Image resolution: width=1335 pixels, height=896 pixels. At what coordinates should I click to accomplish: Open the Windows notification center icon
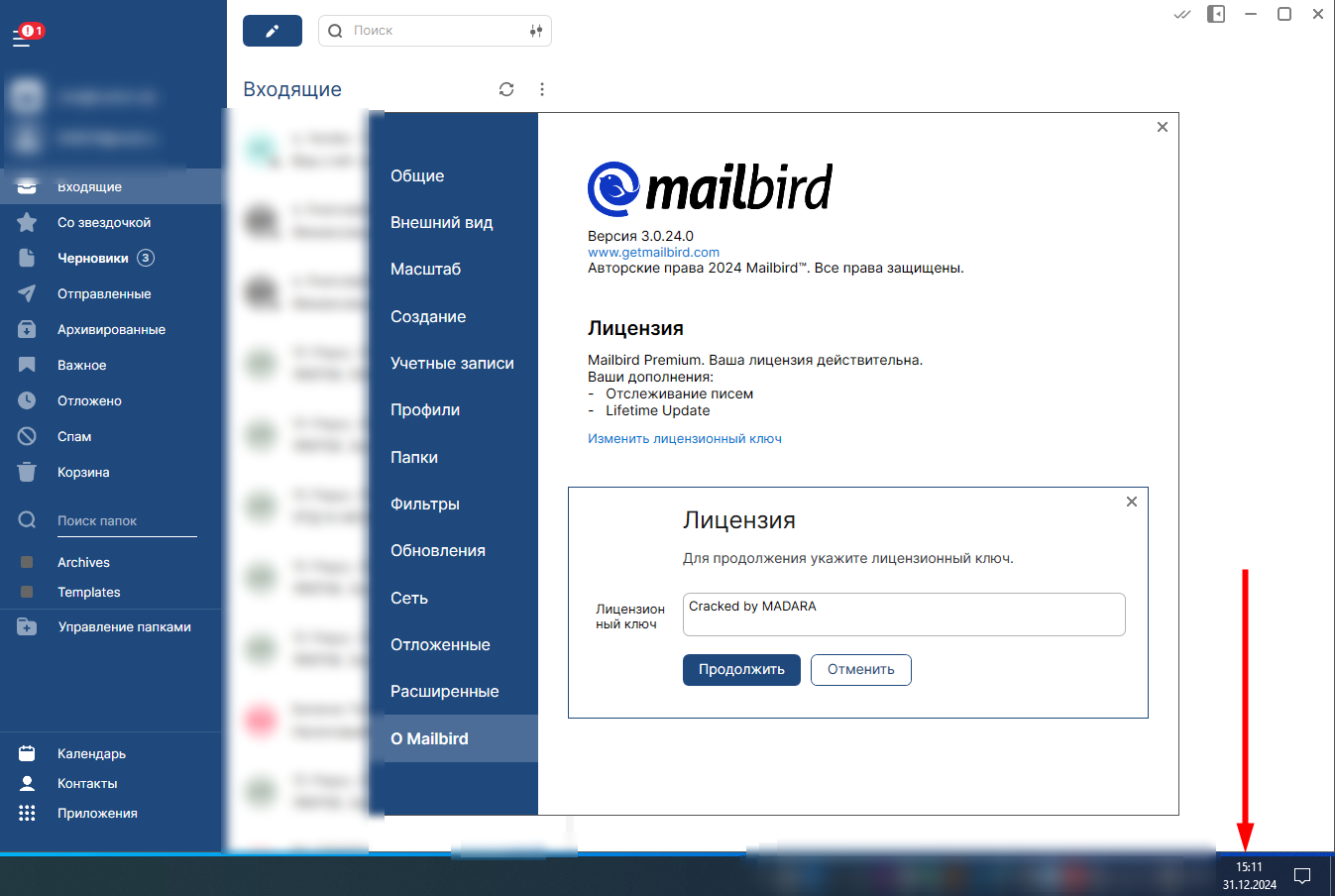coord(1303,875)
